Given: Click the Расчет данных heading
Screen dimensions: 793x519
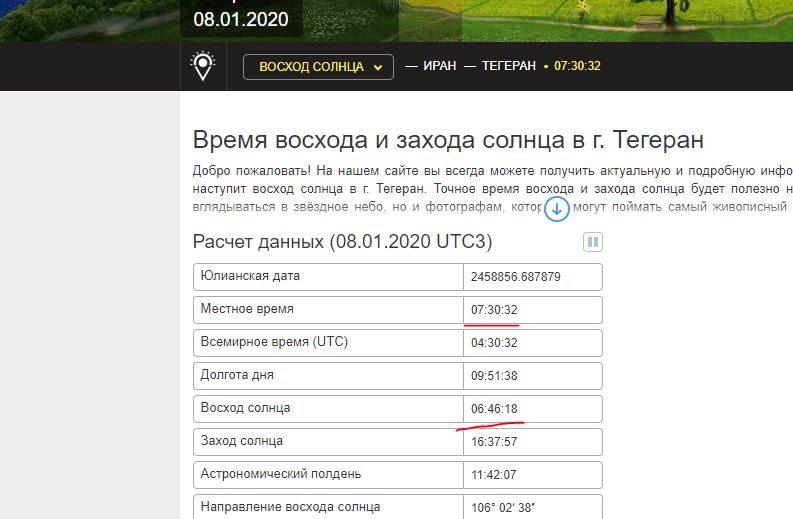Looking at the screenshot, I should [342, 242].
